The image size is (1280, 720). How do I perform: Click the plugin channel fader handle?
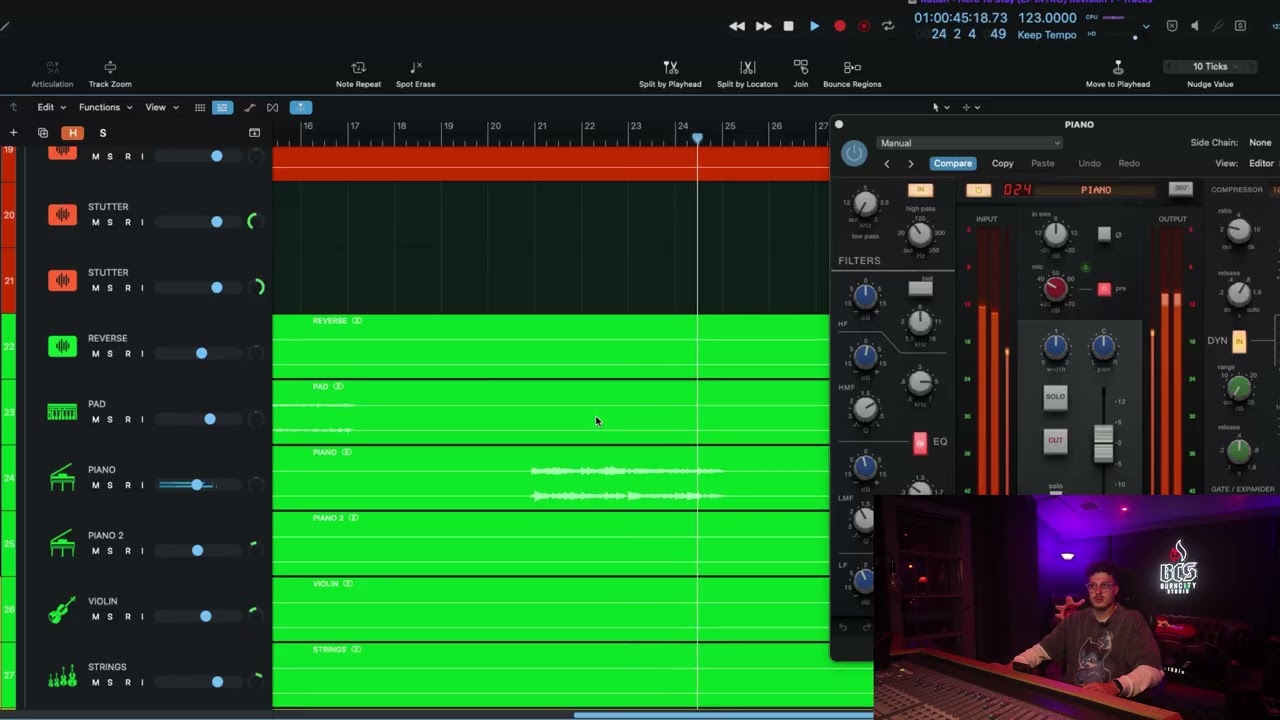tap(1103, 443)
